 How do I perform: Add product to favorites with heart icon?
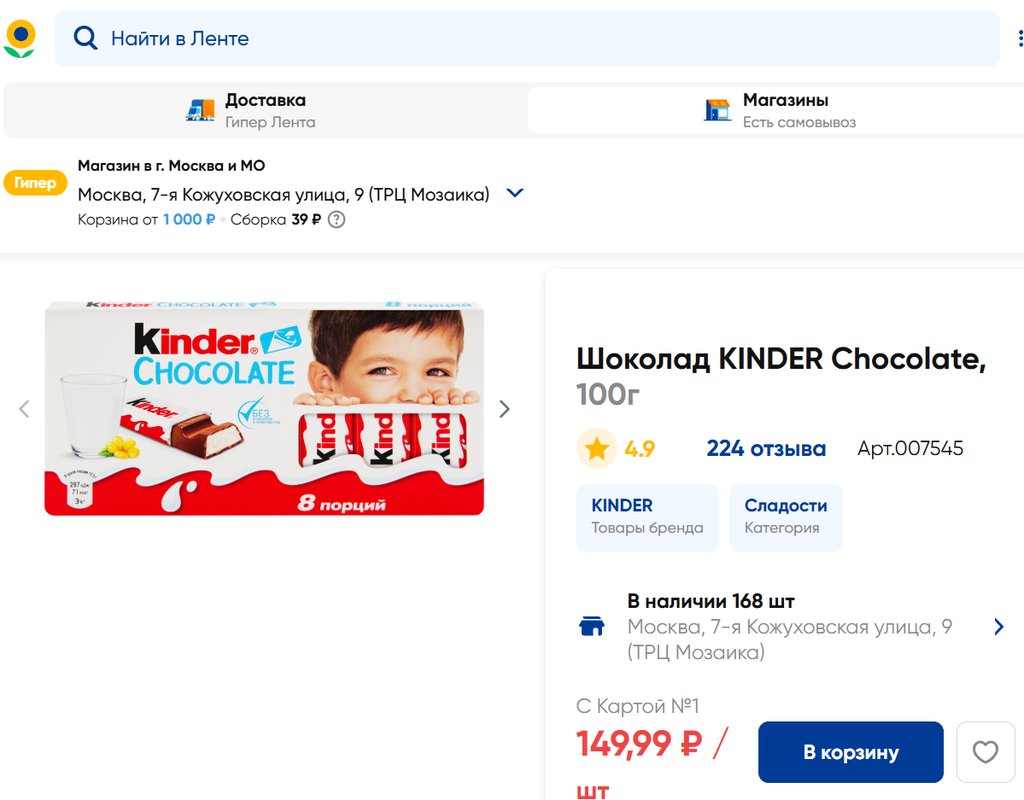(985, 752)
